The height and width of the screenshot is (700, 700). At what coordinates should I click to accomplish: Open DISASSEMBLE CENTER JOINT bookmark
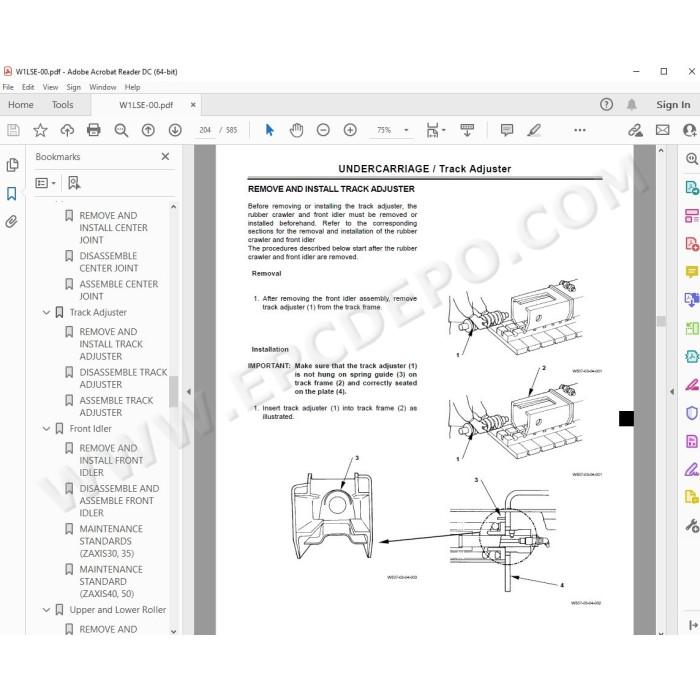pyautogui.click(x=109, y=262)
